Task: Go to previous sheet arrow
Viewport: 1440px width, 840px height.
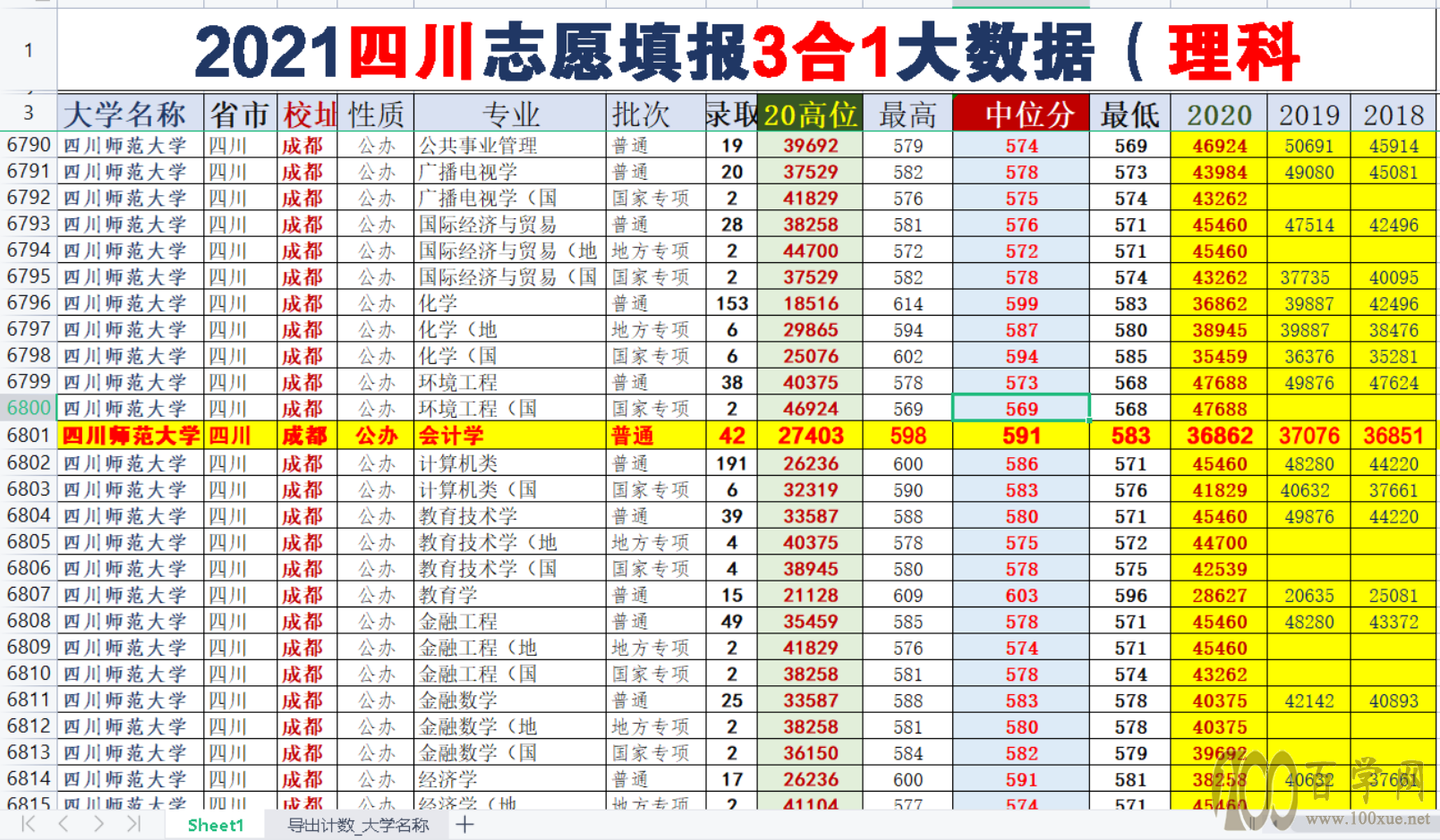Action: click(63, 825)
